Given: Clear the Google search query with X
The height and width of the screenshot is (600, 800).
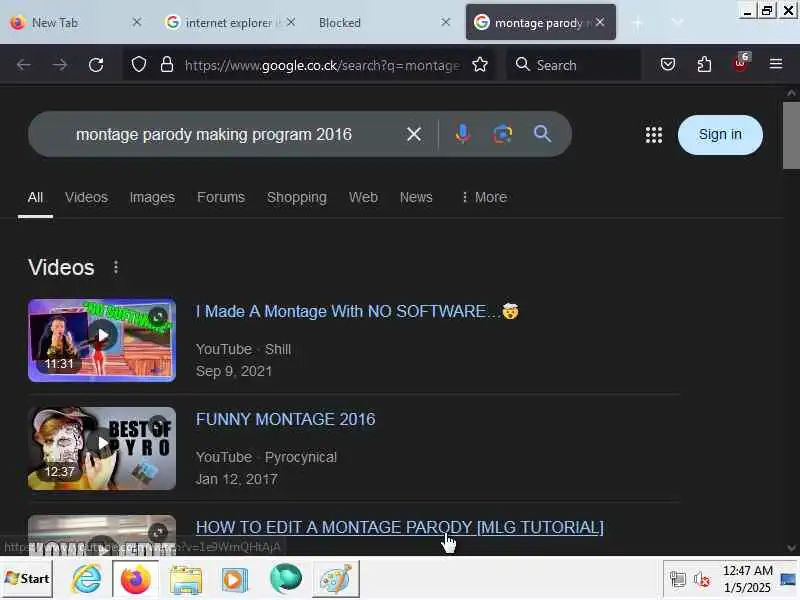Looking at the screenshot, I should [x=414, y=134].
